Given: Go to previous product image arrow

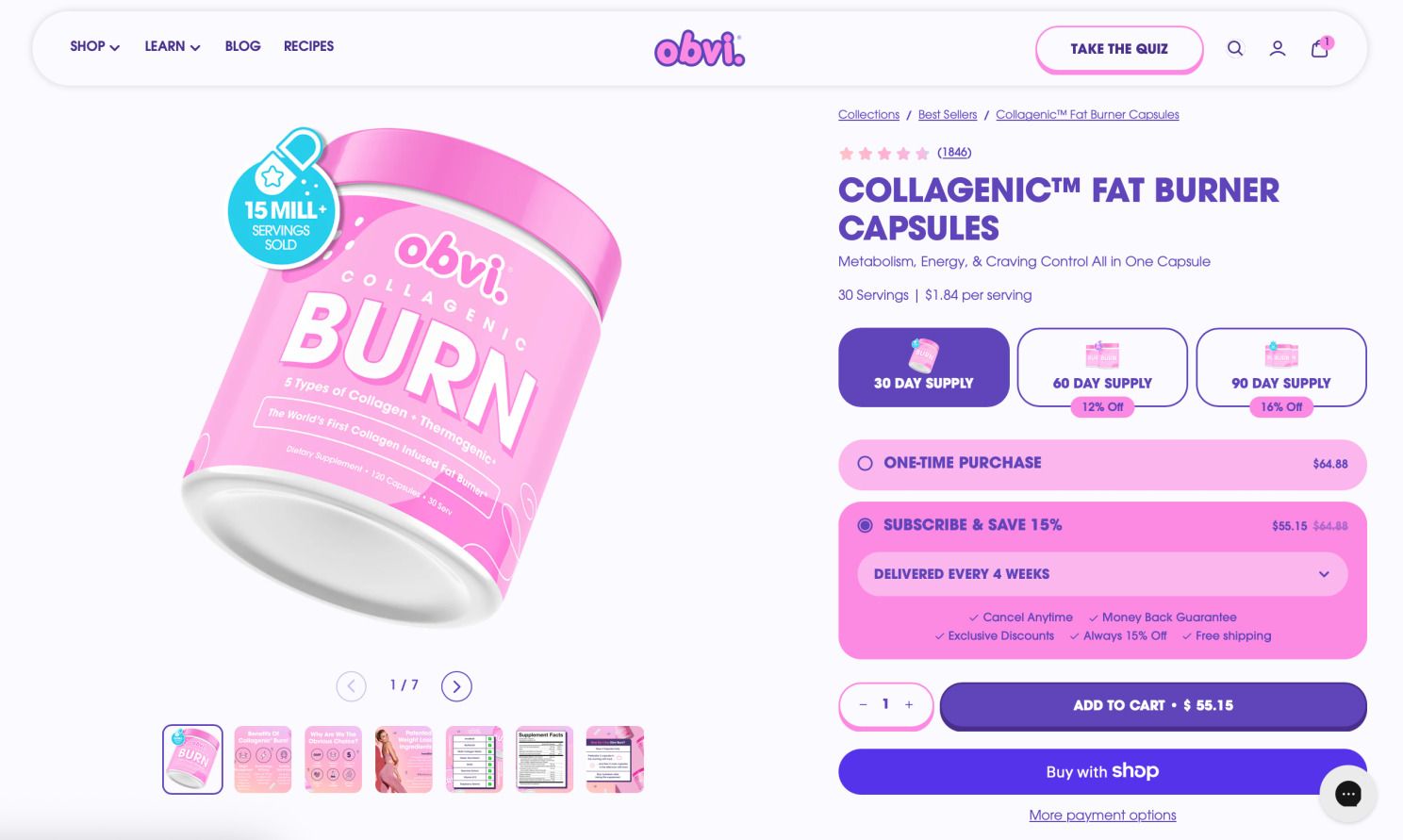Looking at the screenshot, I should [351, 686].
